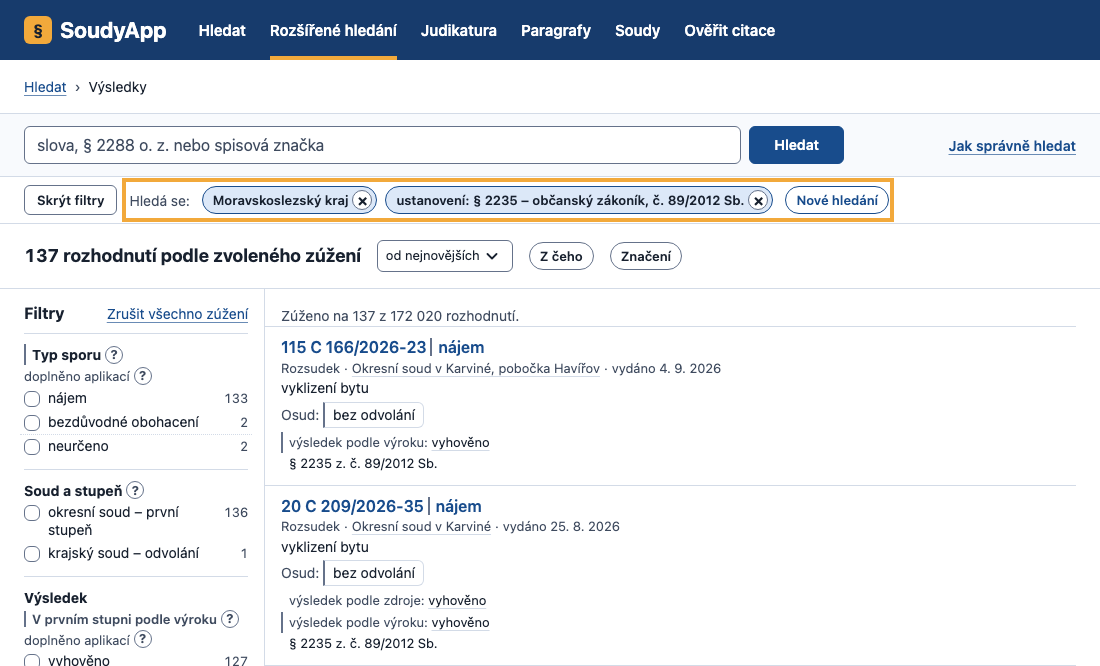Click the Výsledky breadcrumb text
Viewport: 1100px width, 666px height.
tap(117, 87)
